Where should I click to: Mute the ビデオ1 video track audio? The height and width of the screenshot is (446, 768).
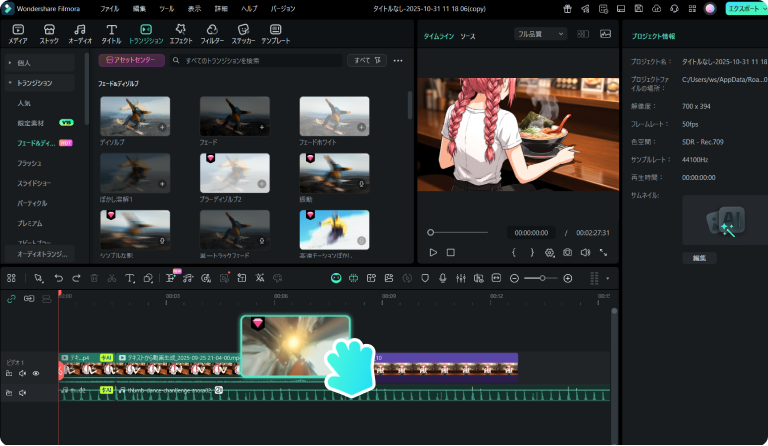(x=22, y=373)
